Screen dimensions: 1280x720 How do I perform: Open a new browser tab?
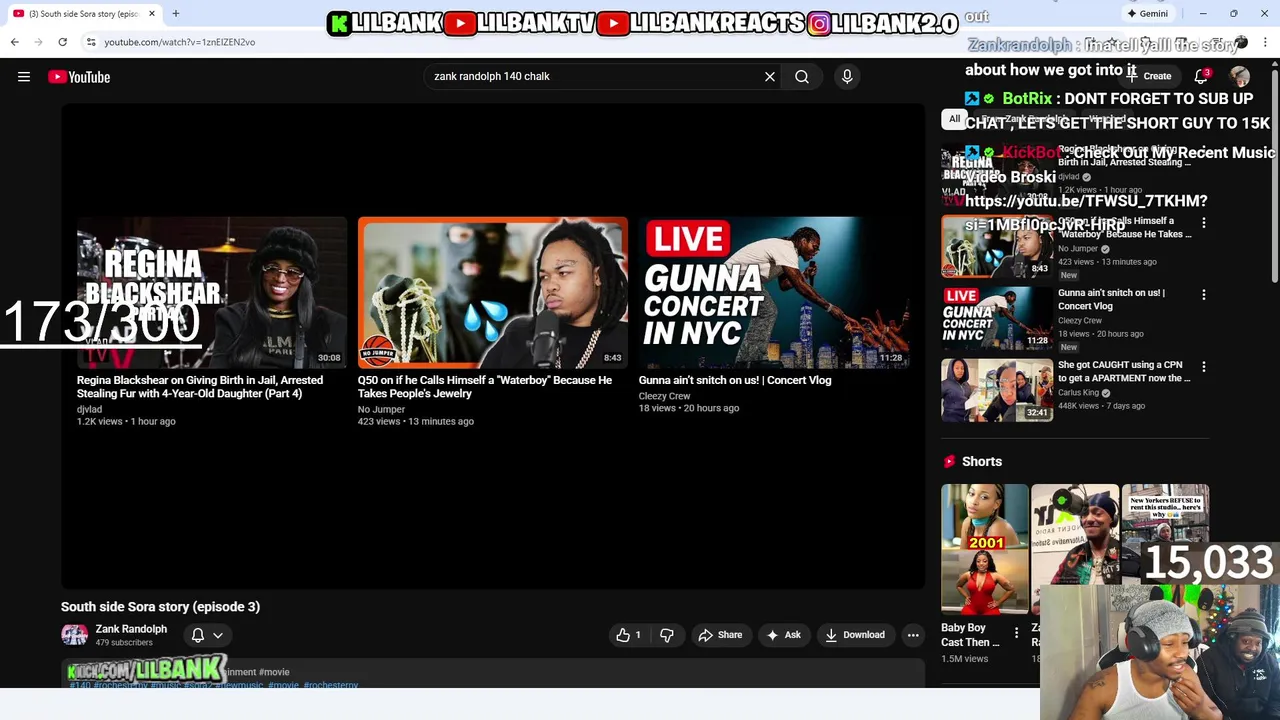pyautogui.click(x=175, y=13)
